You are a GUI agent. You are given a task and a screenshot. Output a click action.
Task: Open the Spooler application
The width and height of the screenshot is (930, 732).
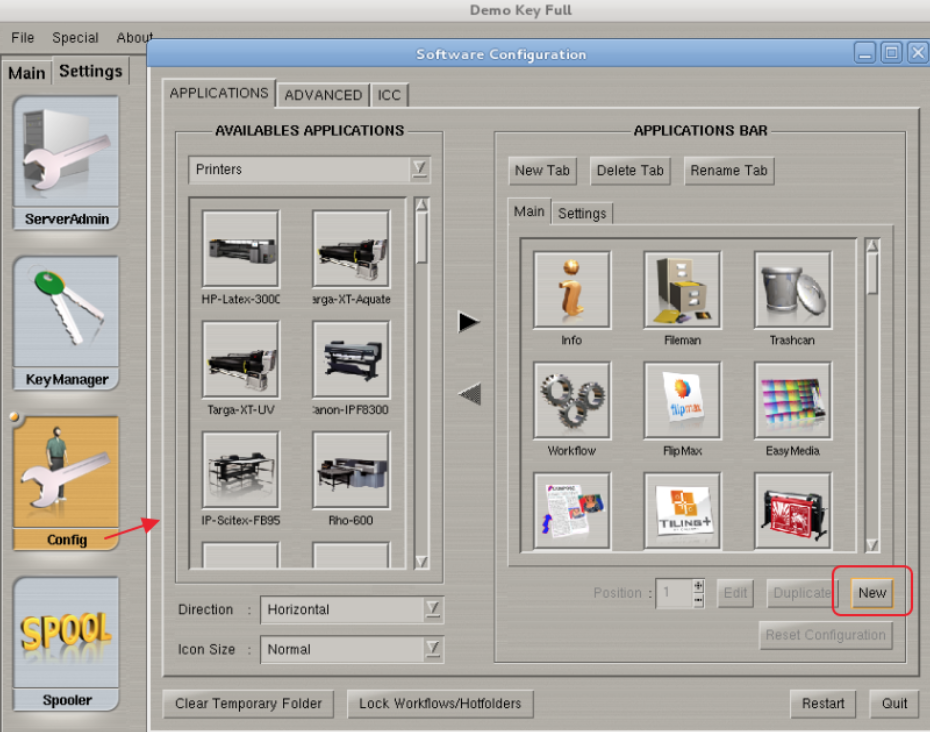(66, 640)
